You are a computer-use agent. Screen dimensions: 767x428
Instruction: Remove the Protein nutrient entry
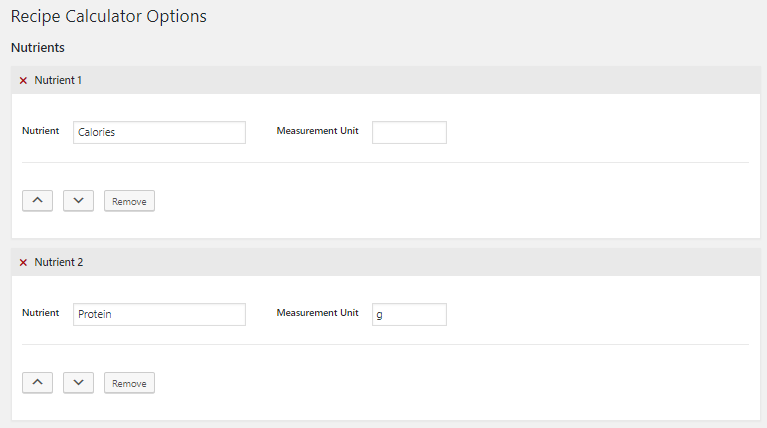coord(129,383)
